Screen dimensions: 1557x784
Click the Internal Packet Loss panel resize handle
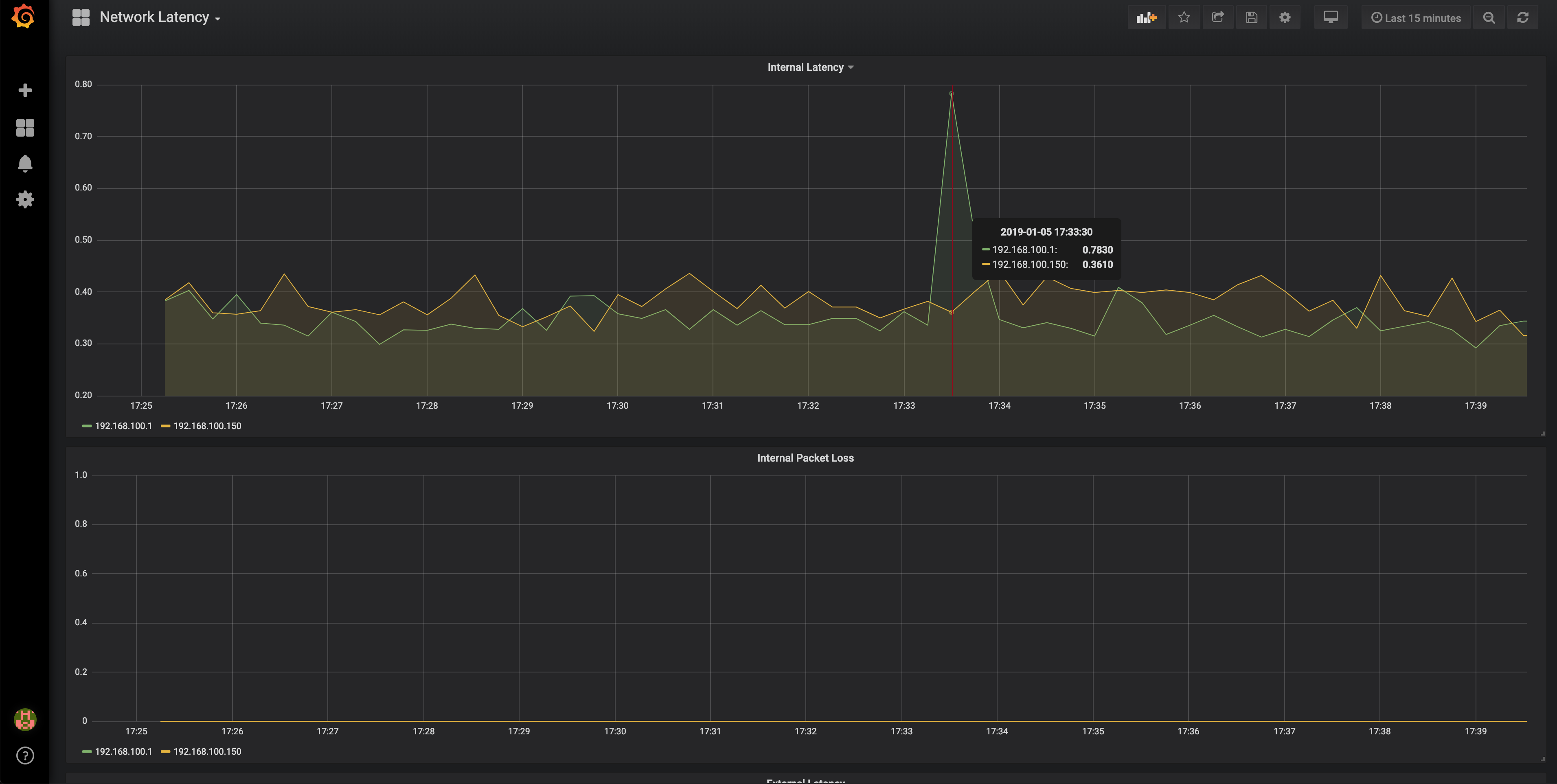tap(1542, 759)
